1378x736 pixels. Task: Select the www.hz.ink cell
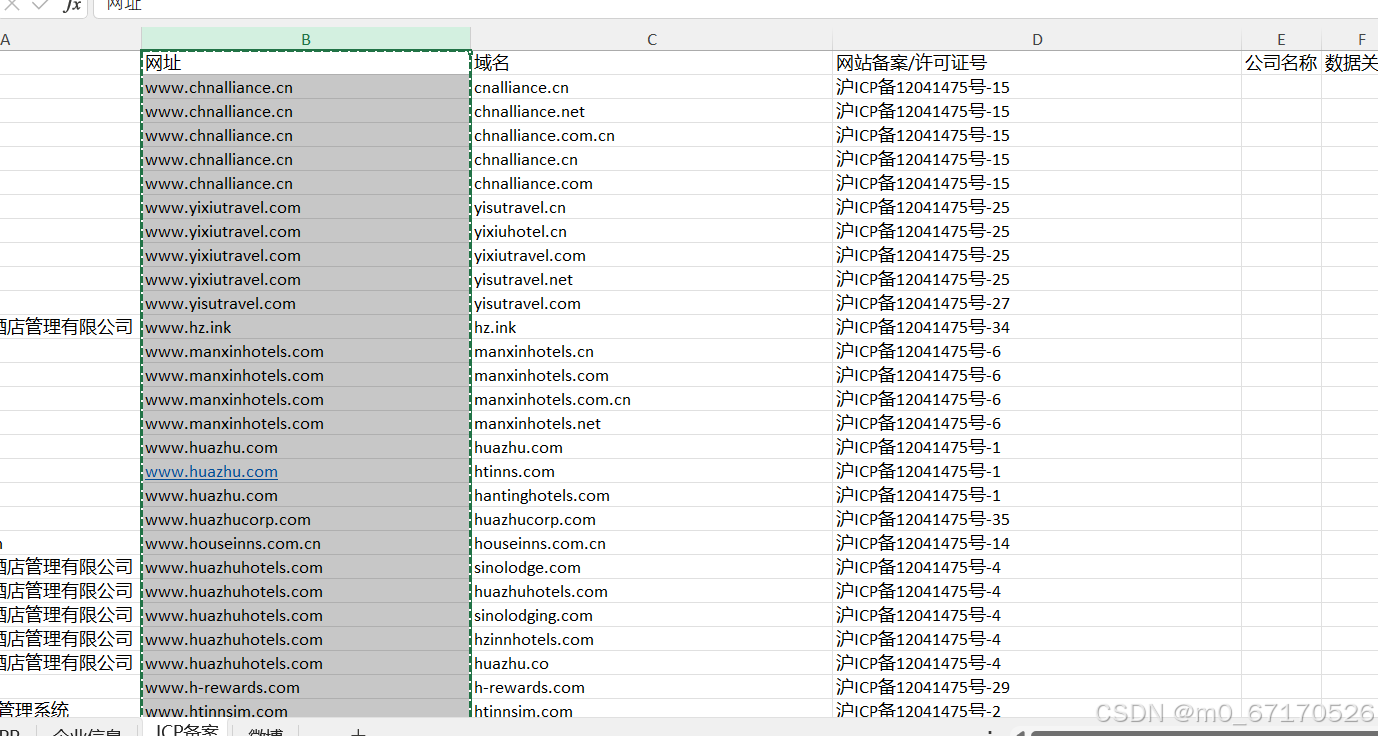click(306, 327)
